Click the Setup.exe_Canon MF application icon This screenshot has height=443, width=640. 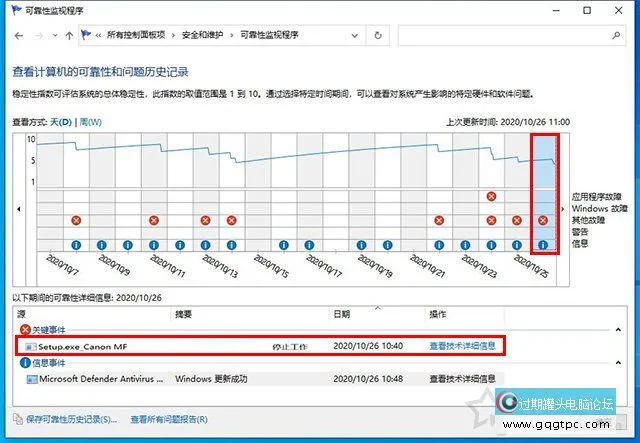tap(31, 347)
